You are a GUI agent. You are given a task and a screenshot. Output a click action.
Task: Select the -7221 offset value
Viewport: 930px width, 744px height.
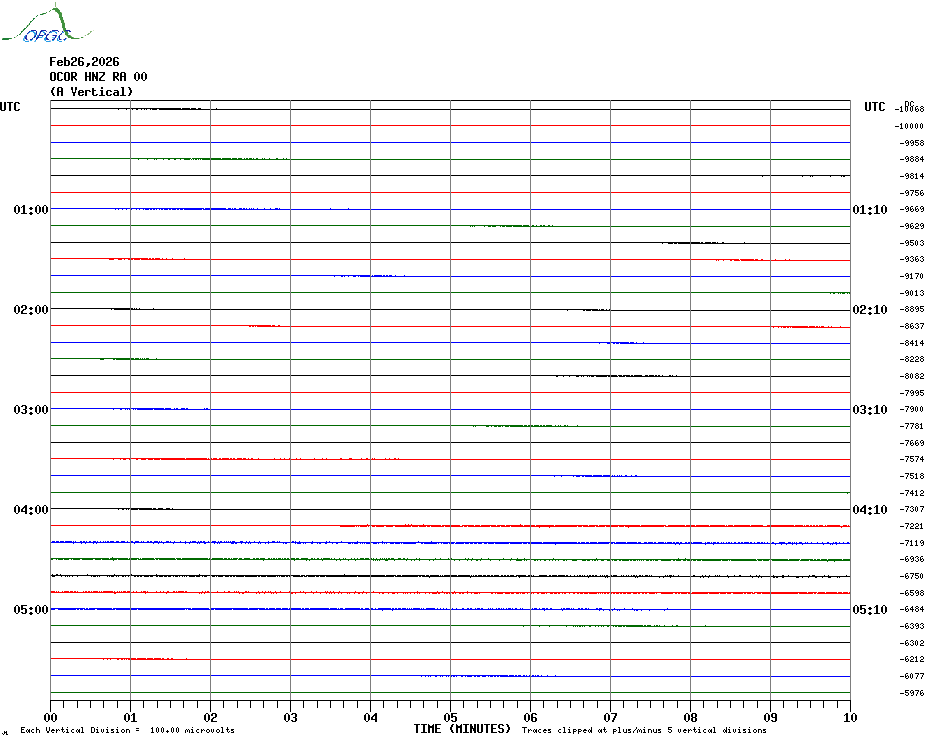[x=912, y=526]
